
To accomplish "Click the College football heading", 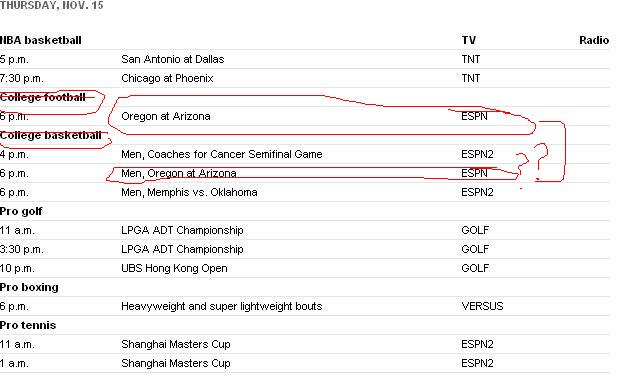I will click(x=43, y=97).
